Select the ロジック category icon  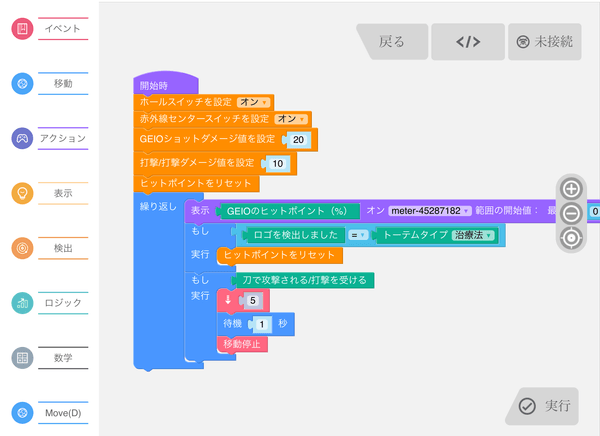[x=22, y=302]
